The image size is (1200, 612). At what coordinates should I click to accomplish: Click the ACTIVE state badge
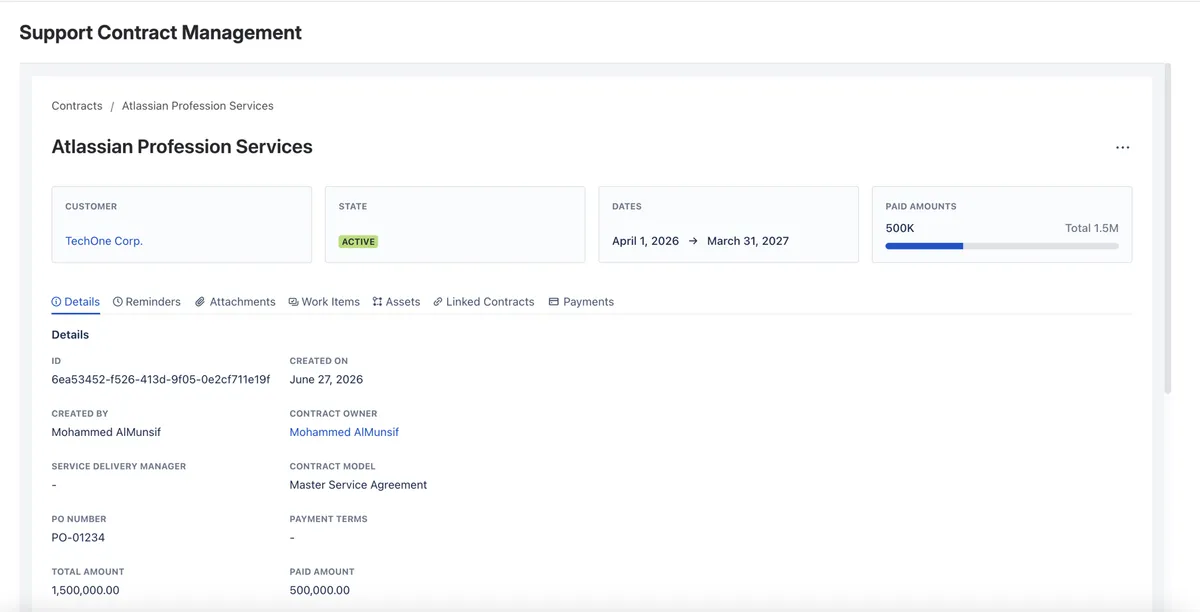(358, 242)
